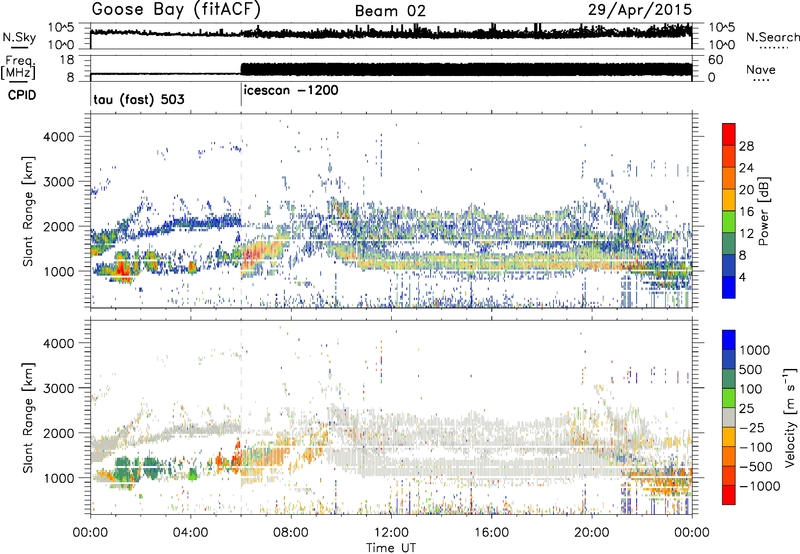This screenshot has height=554, width=800.
Task: Click the date '29/Apr/2015'
Action: 640,10
